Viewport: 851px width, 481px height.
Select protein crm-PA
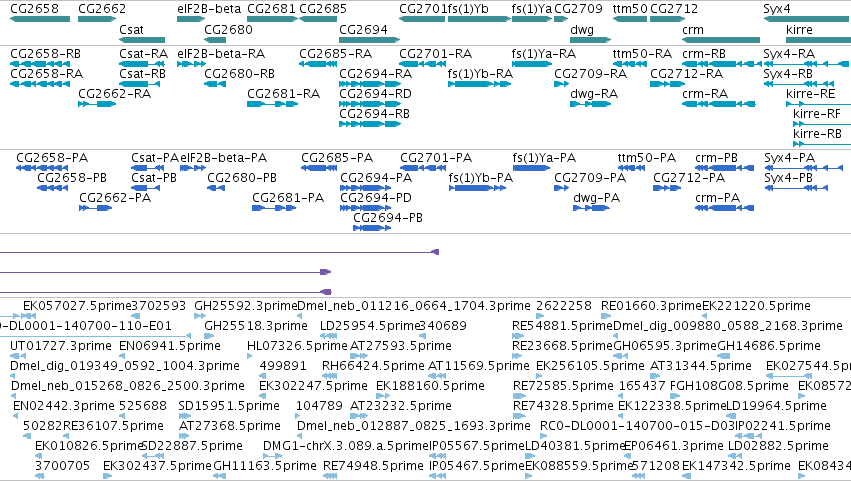(x=725, y=208)
